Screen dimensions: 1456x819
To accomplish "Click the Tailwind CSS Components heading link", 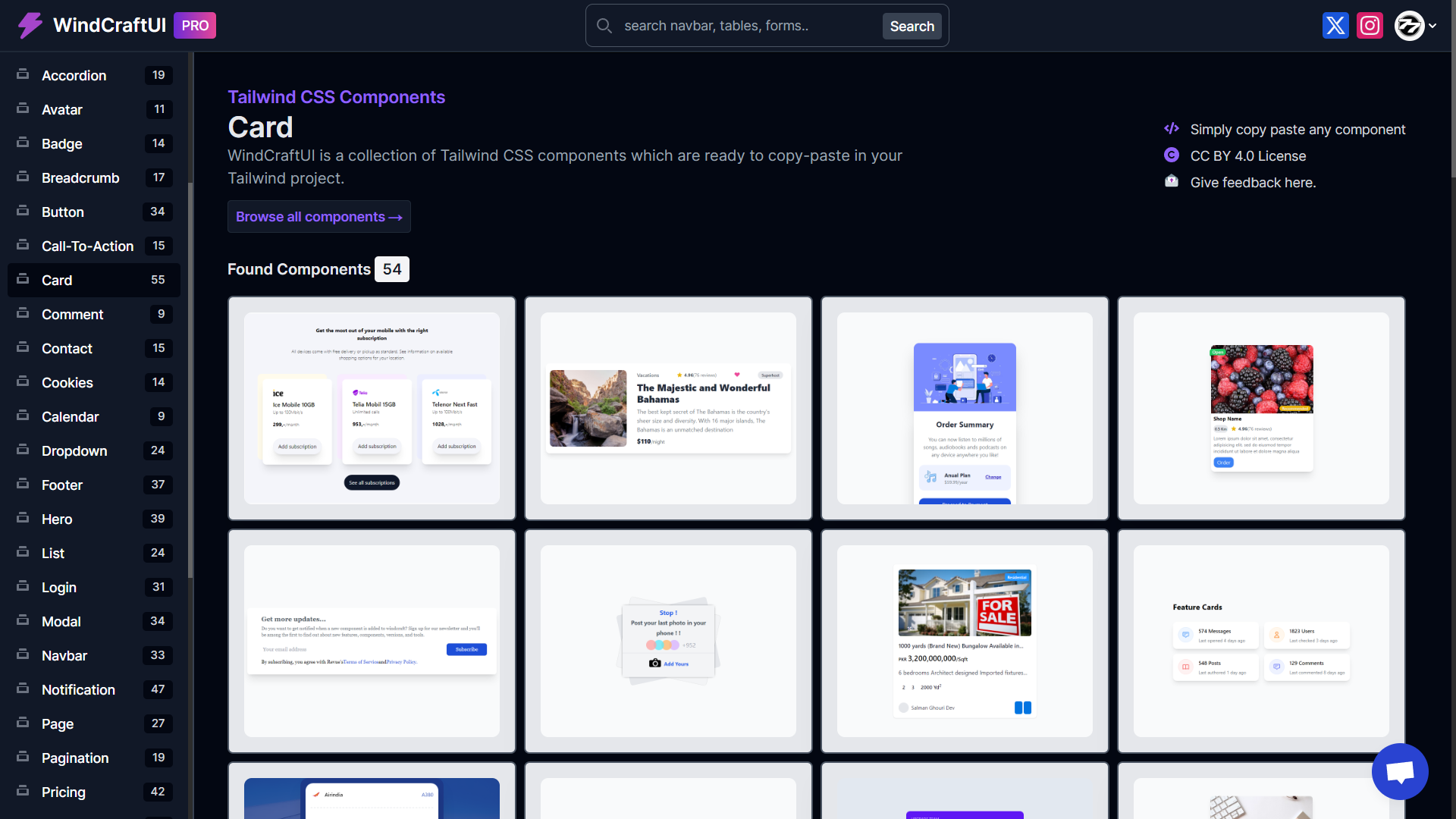I will pyautogui.click(x=337, y=97).
